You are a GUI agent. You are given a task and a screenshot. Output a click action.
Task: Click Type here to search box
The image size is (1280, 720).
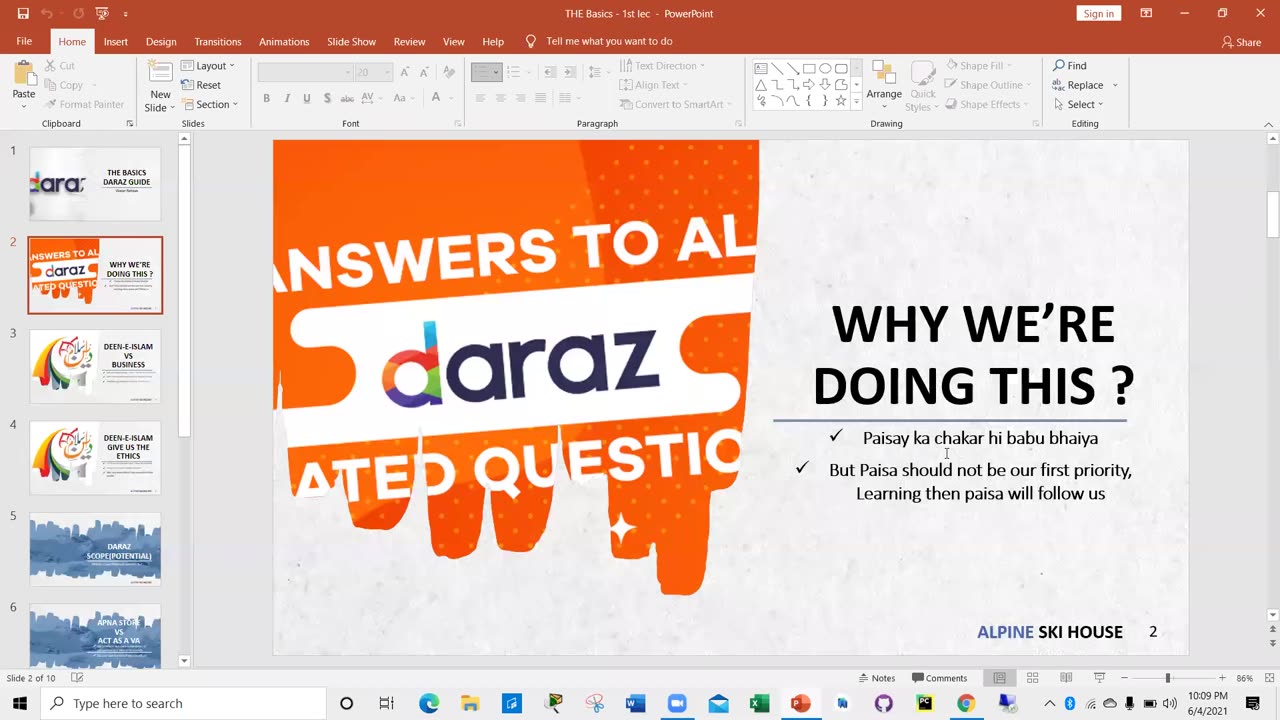click(183, 703)
